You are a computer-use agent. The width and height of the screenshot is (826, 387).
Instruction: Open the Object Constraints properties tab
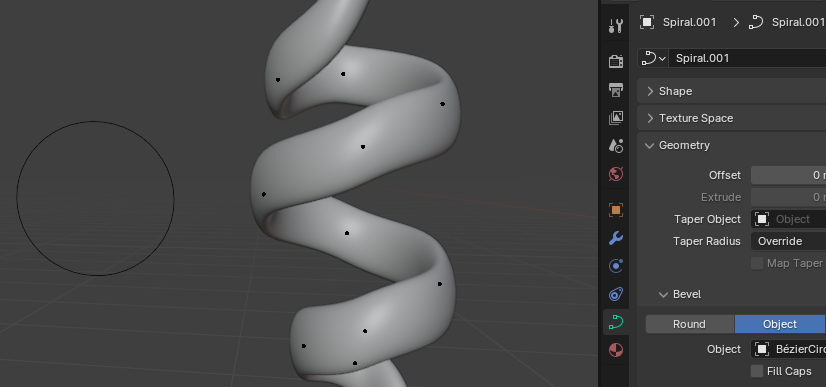click(615, 294)
